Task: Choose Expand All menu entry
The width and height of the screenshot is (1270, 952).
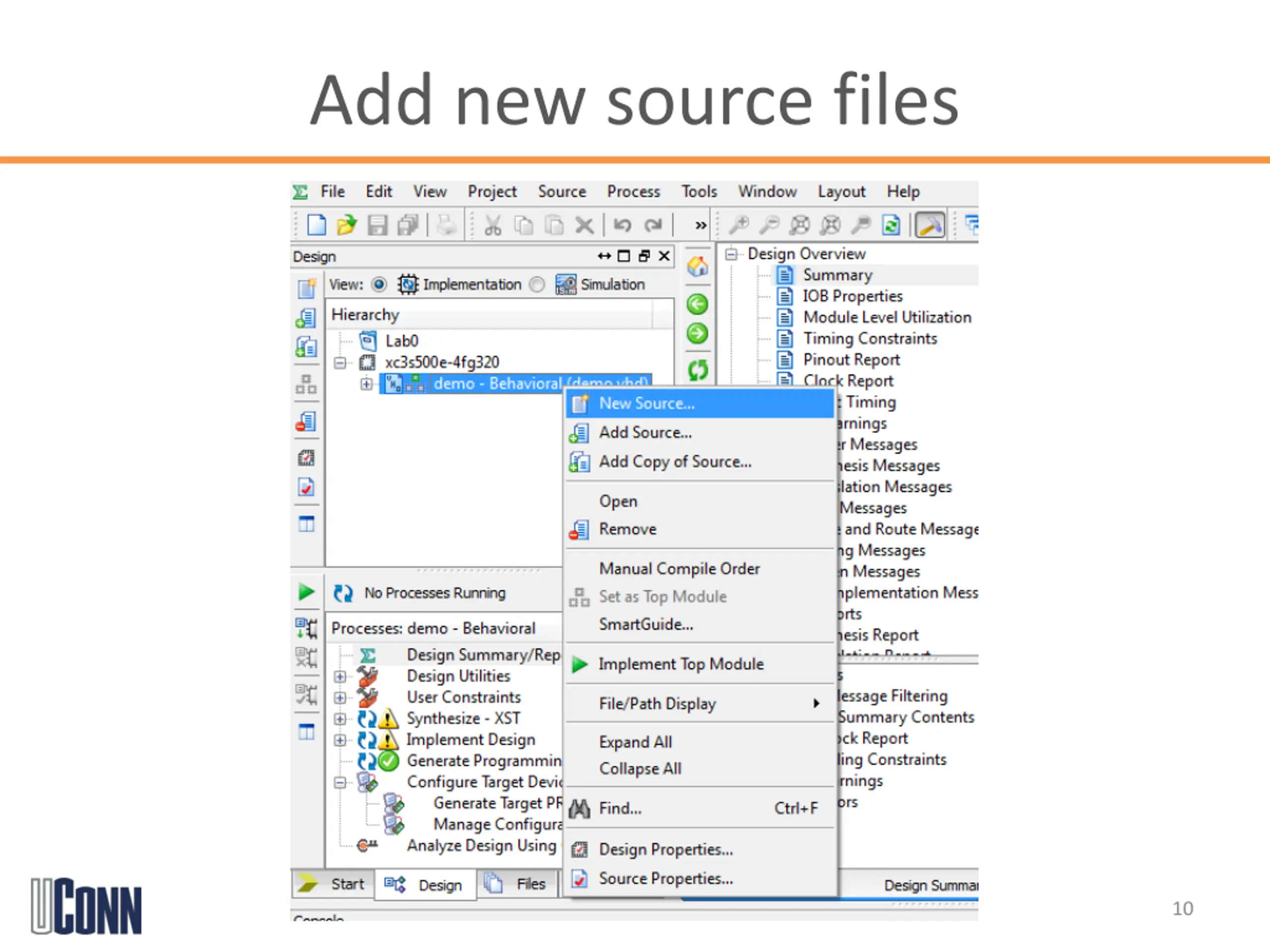Action: pos(700,742)
